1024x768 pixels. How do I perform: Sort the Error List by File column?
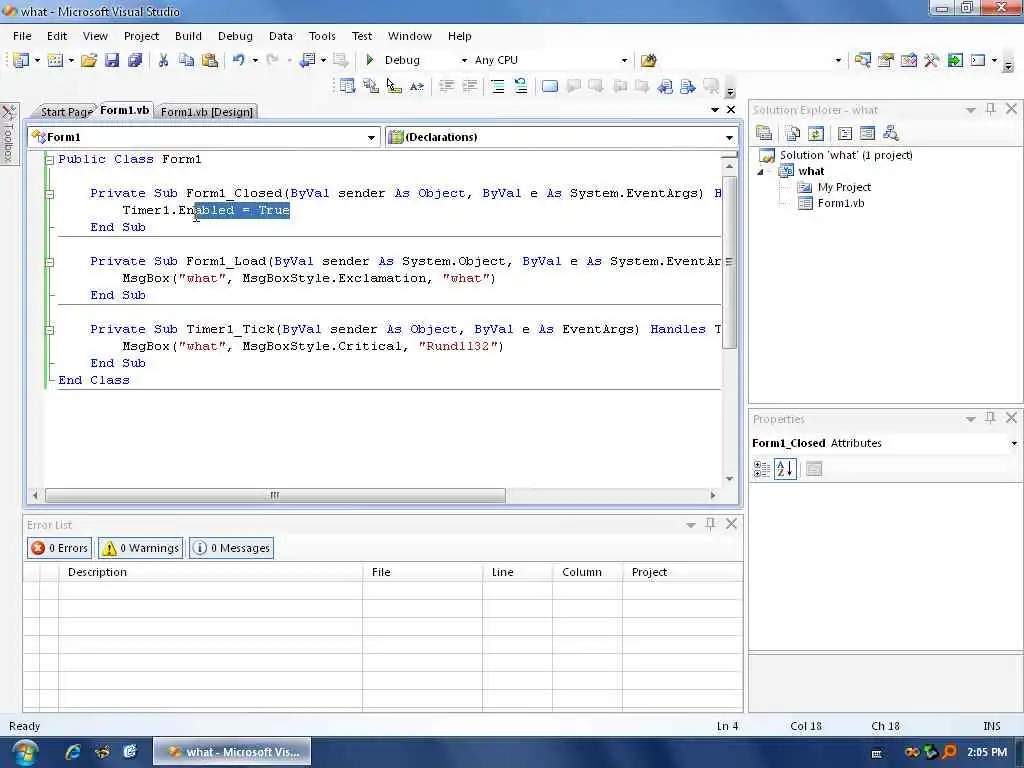click(423, 572)
